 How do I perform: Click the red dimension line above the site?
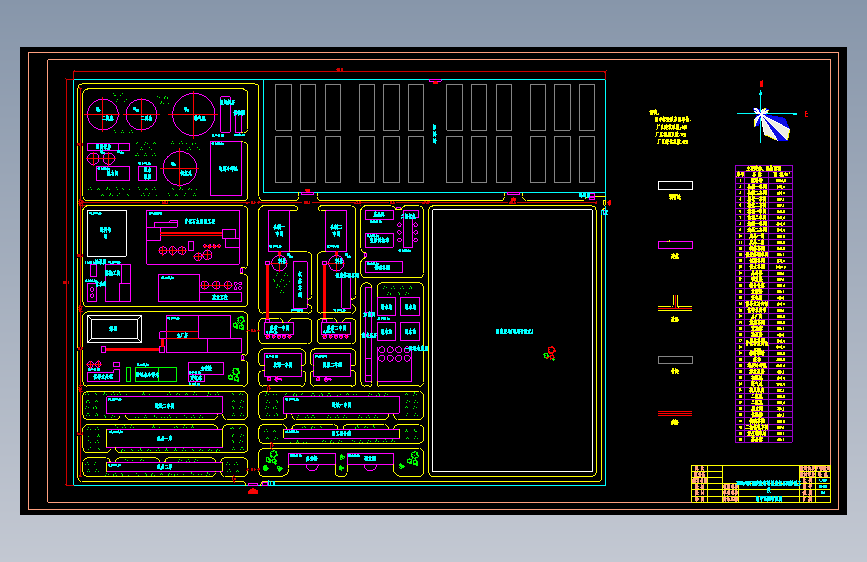coord(340,71)
